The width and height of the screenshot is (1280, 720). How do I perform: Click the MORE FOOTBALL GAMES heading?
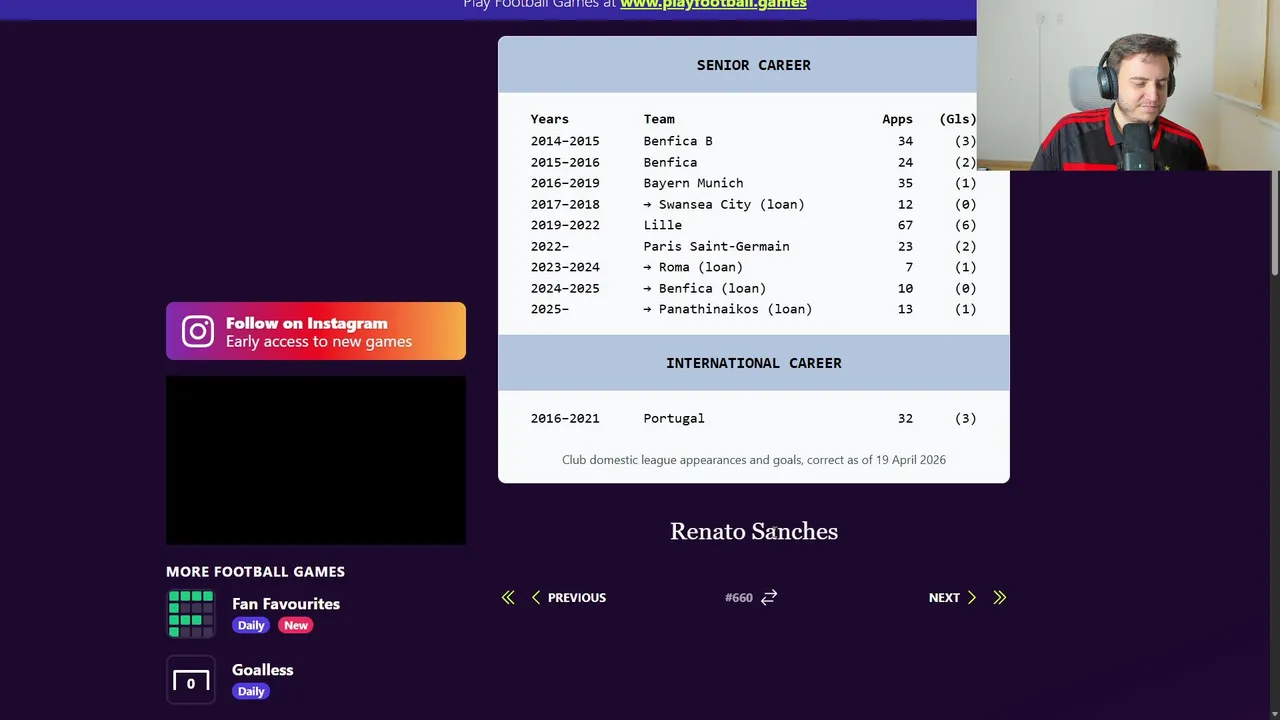[x=255, y=571]
